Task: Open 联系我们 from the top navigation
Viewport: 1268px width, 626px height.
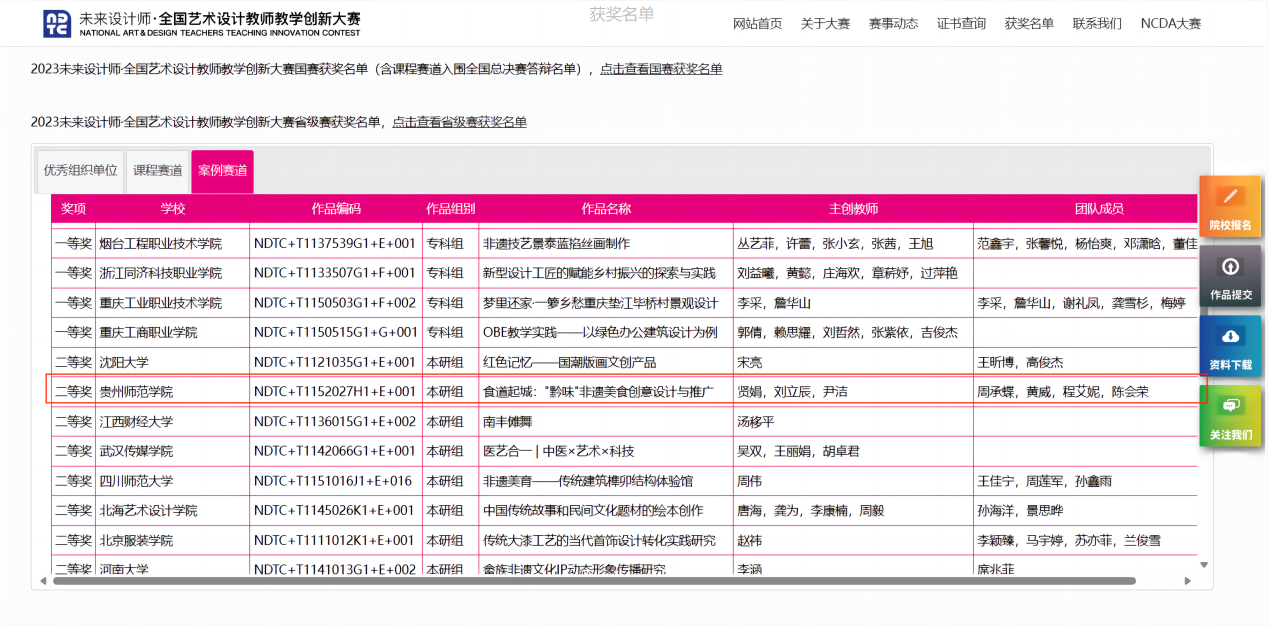Action: 1097,24
